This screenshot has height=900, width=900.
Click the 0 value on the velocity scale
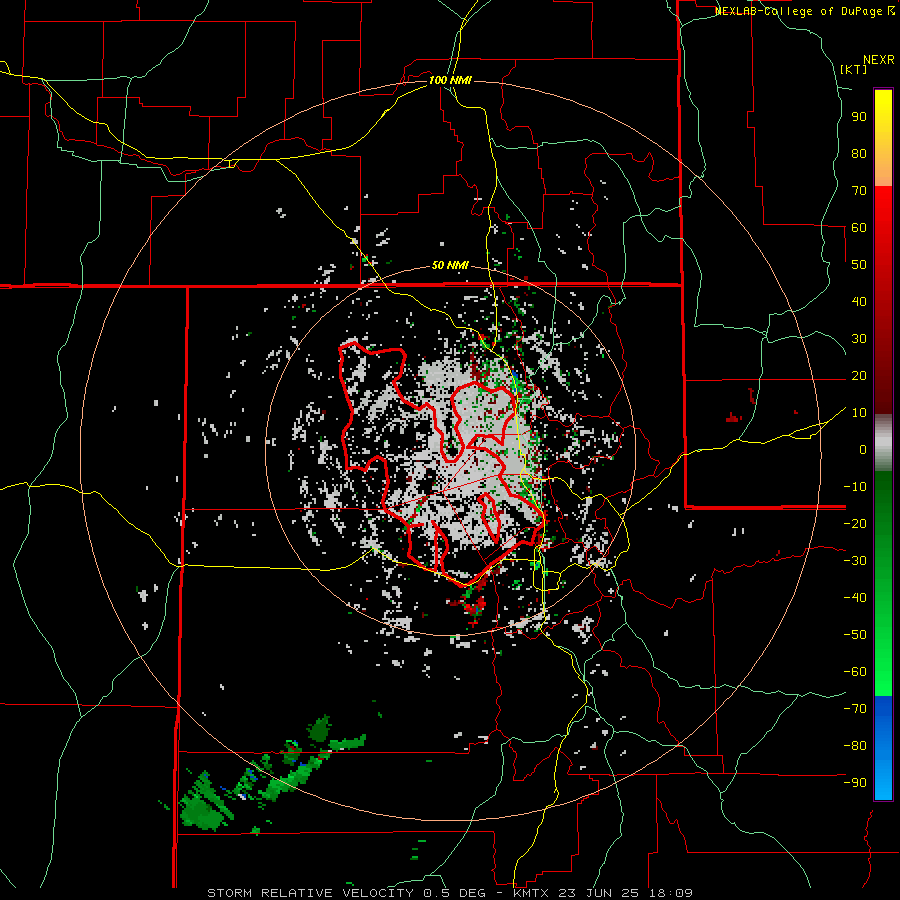click(863, 449)
